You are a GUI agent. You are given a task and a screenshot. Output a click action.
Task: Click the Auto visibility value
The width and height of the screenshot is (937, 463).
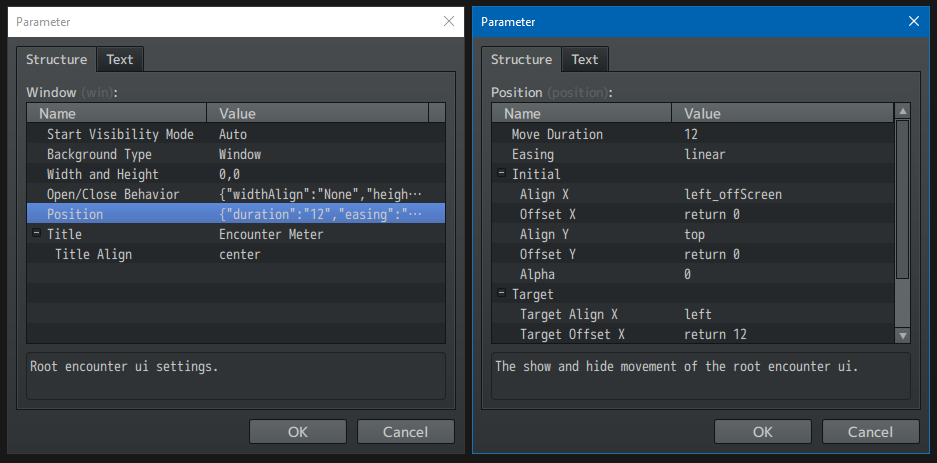232,134
